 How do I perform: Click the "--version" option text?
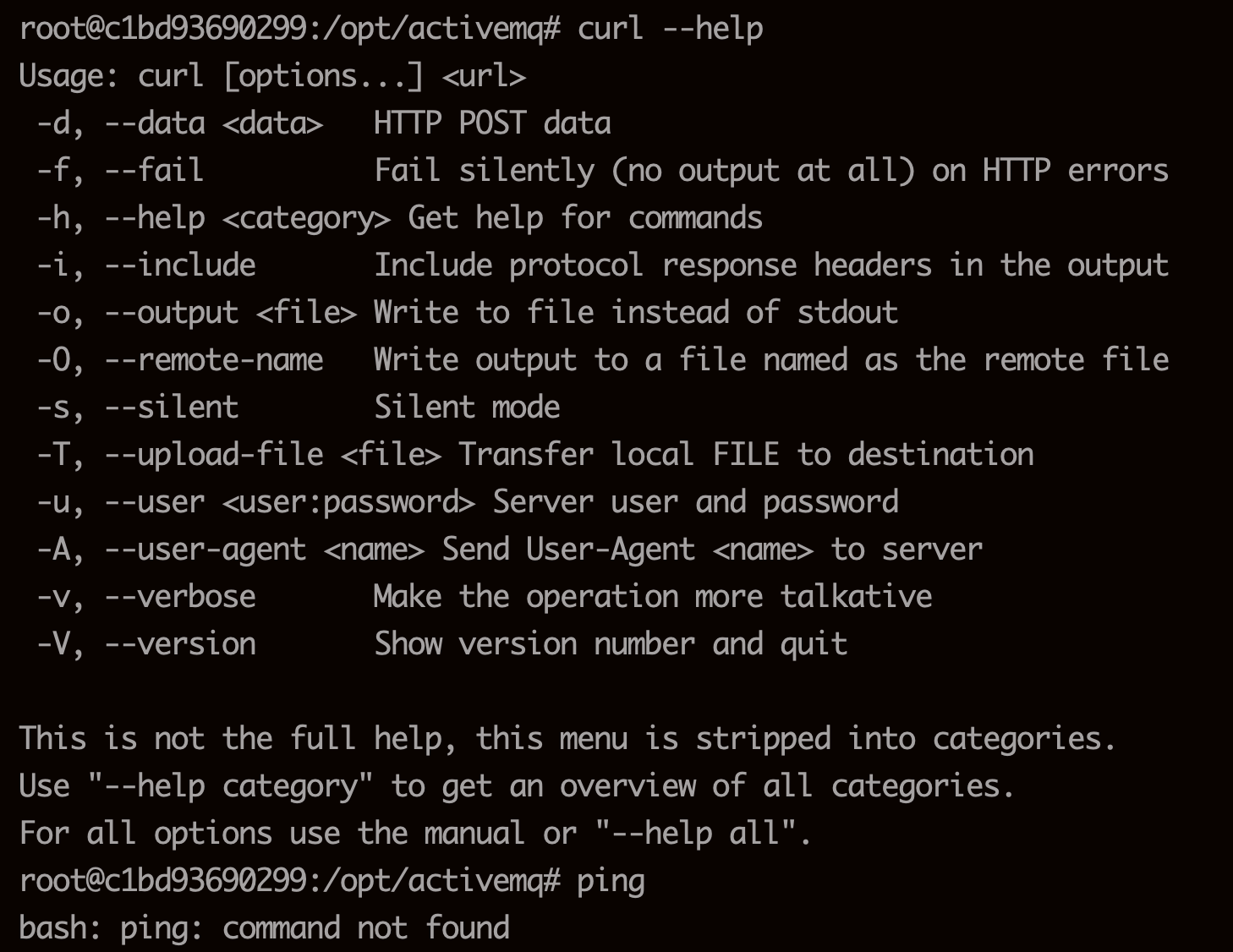coord(179,644)
